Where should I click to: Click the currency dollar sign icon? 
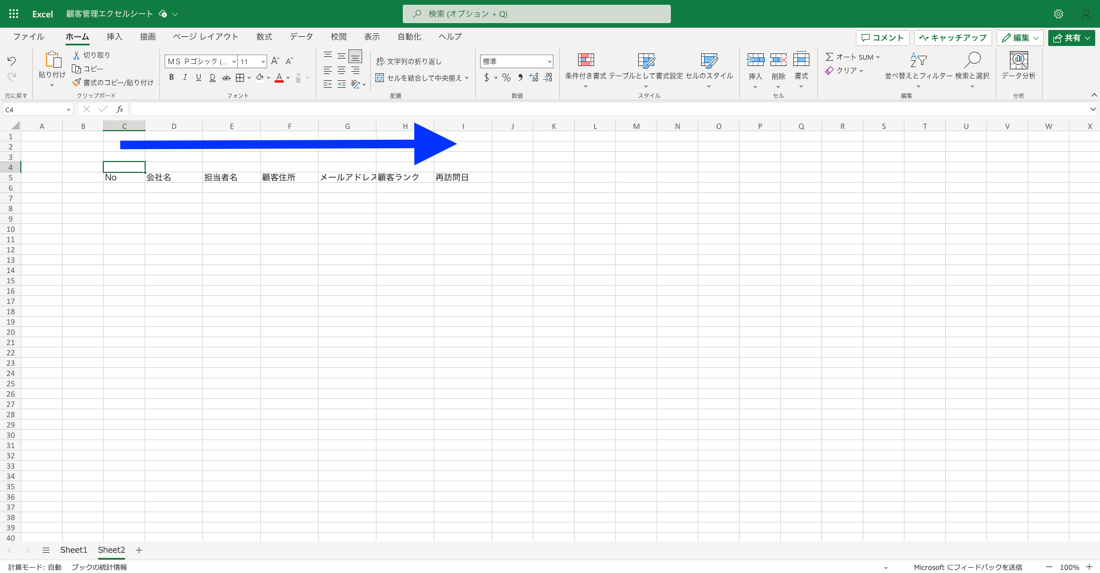tap(486, 78)
